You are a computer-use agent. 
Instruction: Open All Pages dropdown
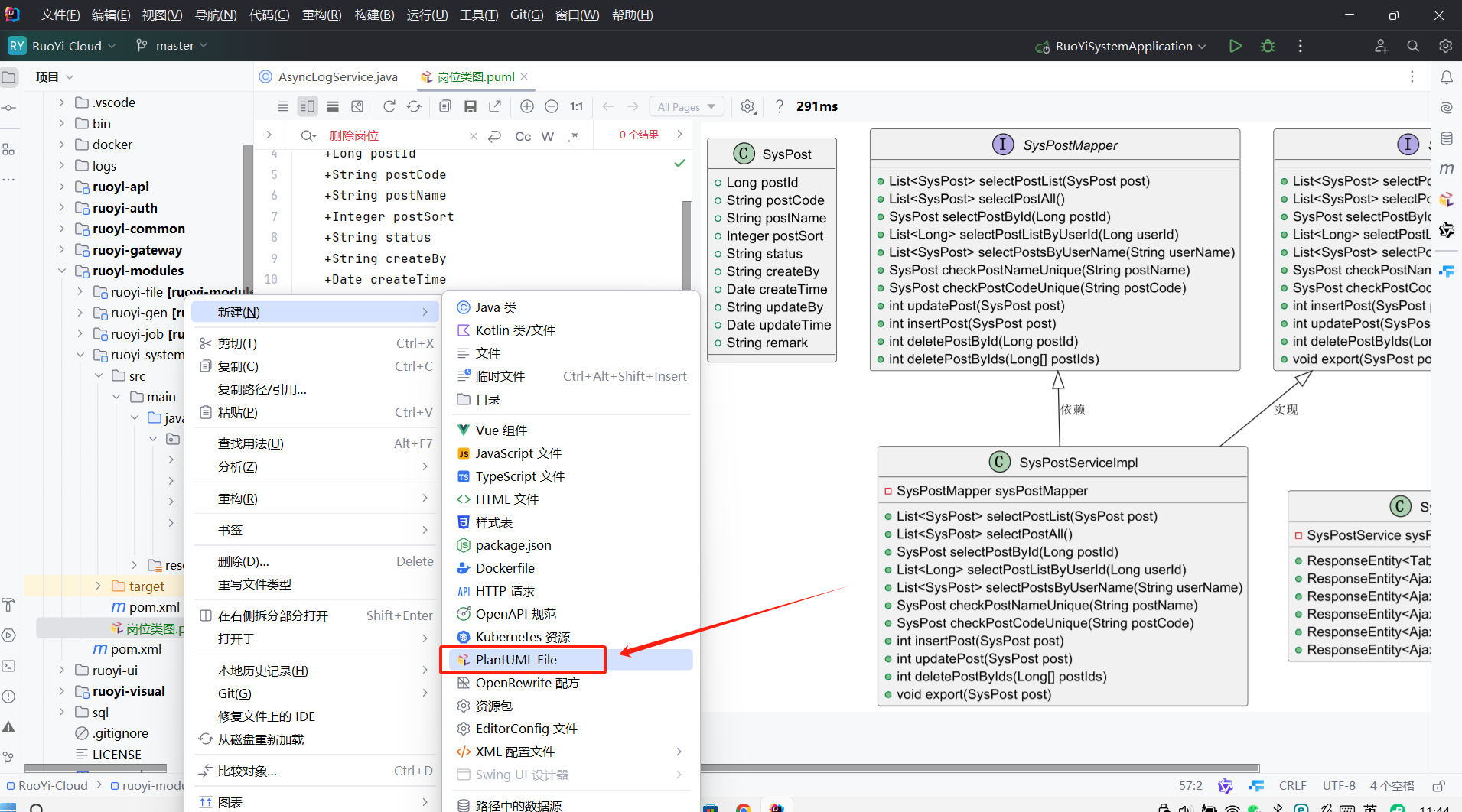point(687,107)
